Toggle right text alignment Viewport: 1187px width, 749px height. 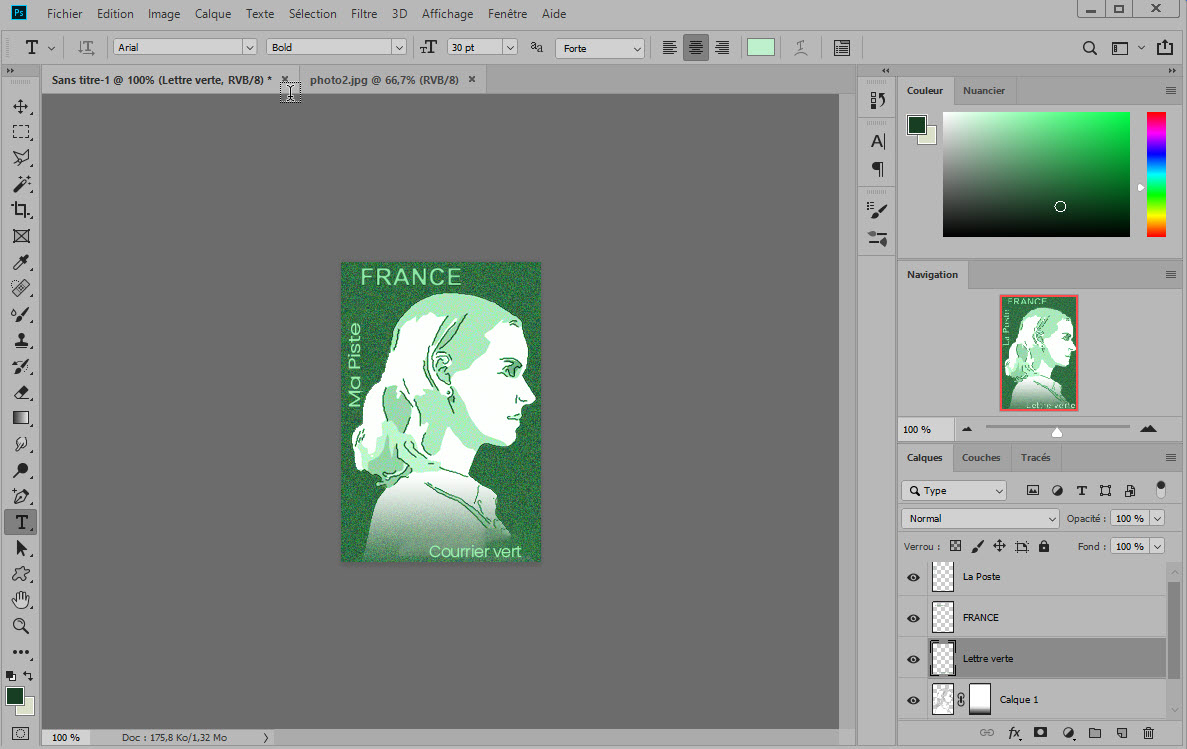point(722,48)
